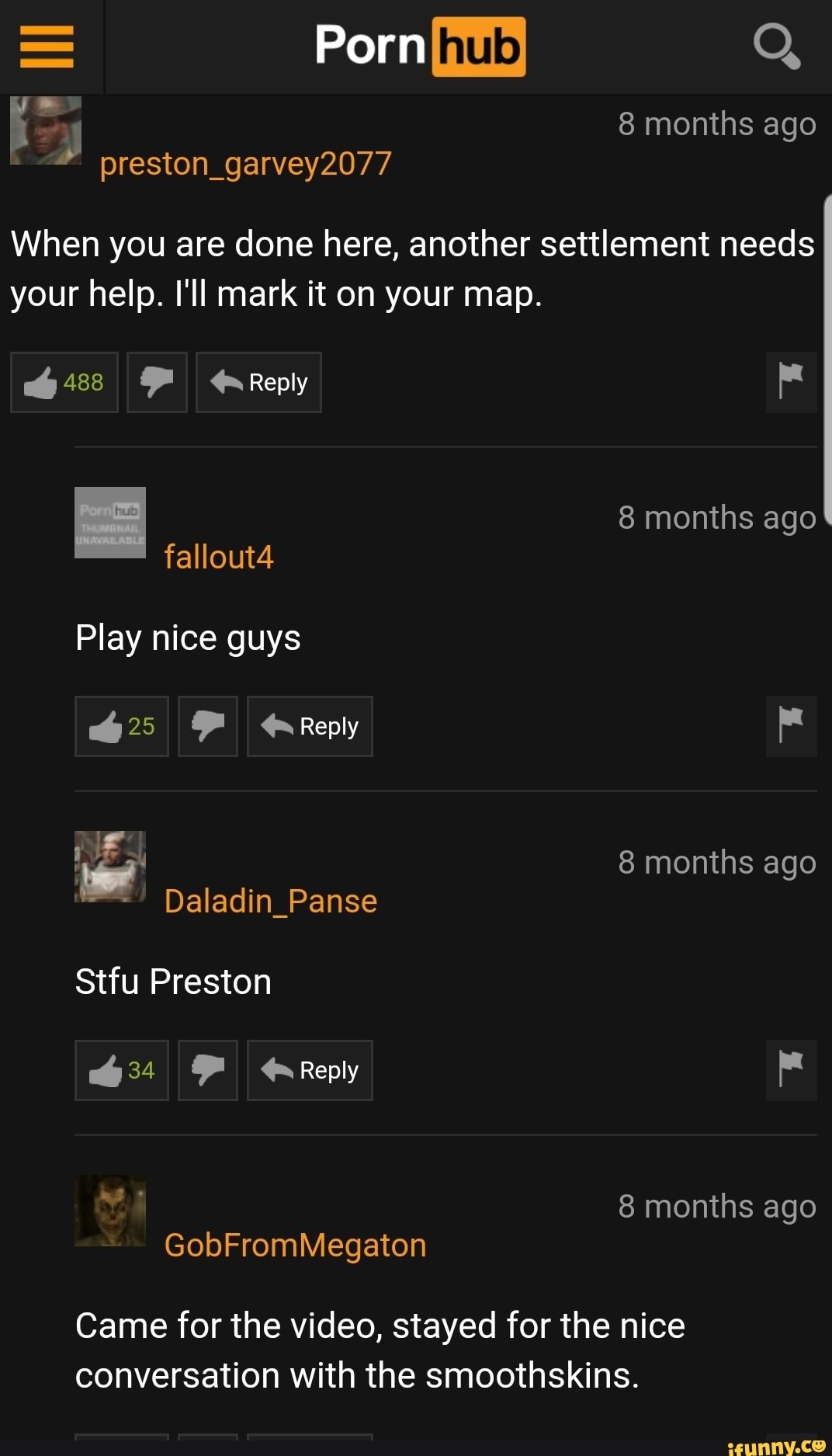Flag Daladin_Panse's comment
Viewport: 832px width, 1456px height.
click(791, 1070)
